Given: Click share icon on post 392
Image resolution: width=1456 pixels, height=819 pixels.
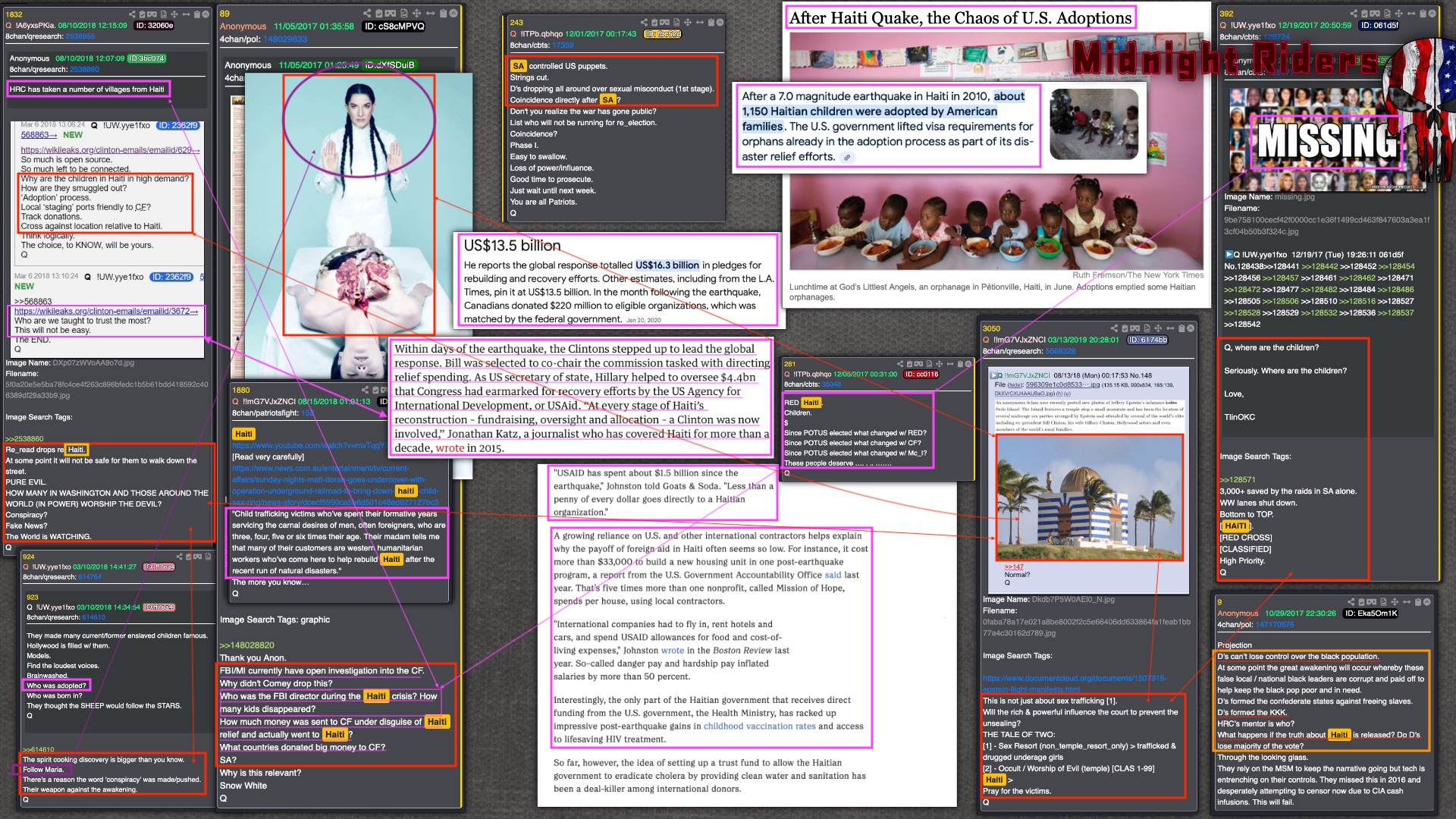Looking at the screenshot, I should [x=1354, y=13].
